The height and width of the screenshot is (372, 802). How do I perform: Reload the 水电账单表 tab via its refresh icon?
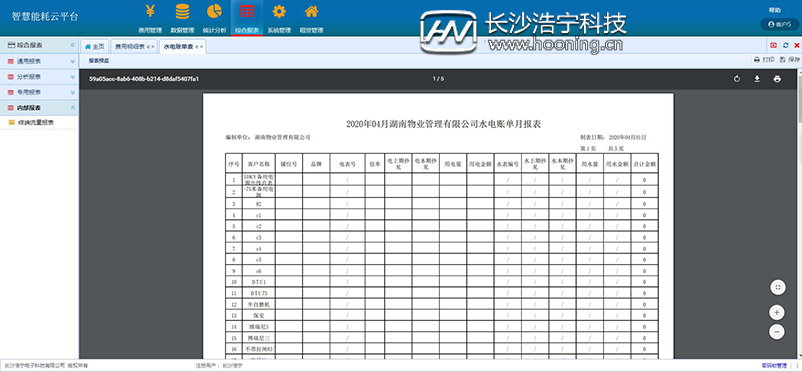tap(197, 47)
